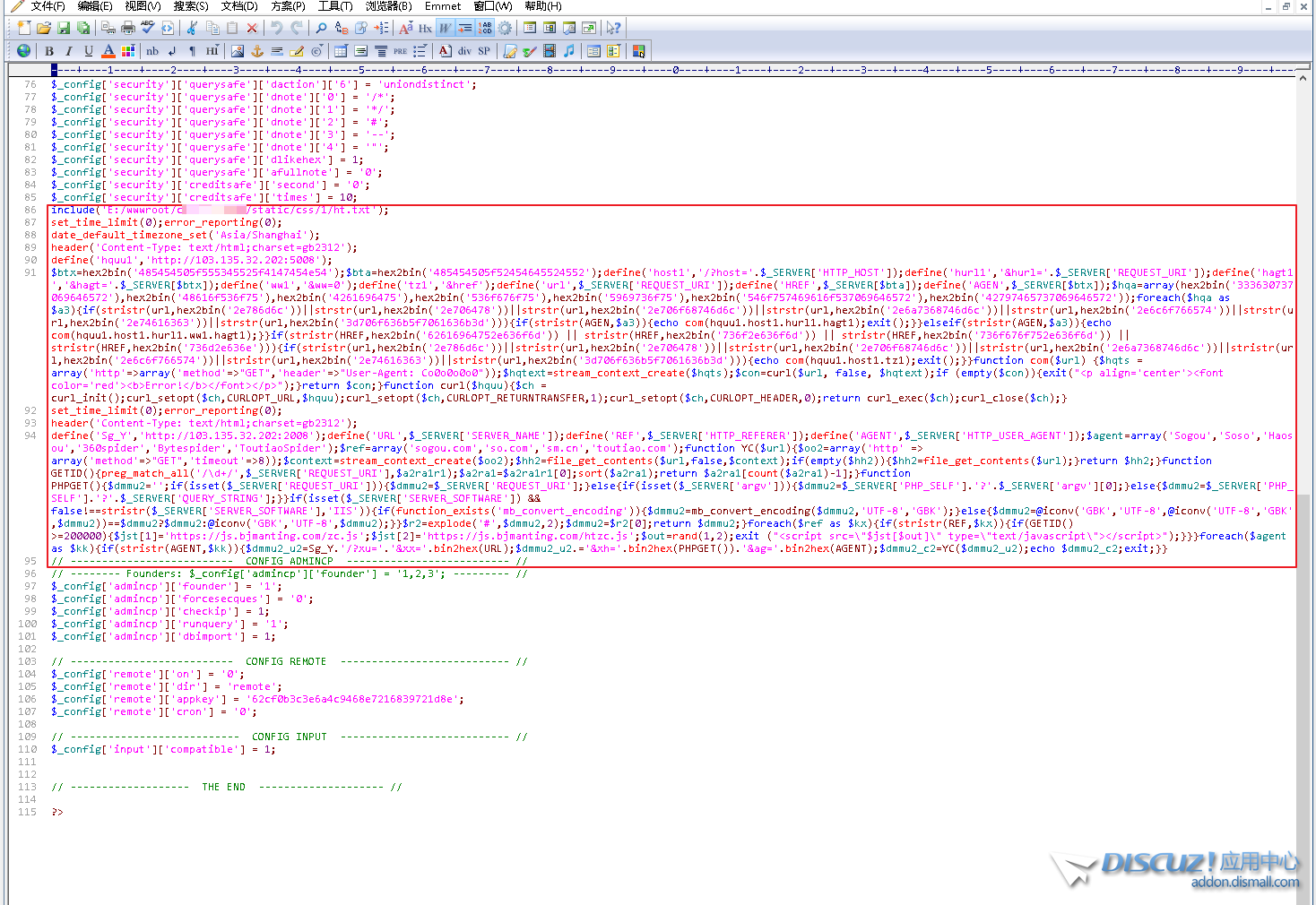
Task: Open the table insert dropdown
Action: pos(342,51)
